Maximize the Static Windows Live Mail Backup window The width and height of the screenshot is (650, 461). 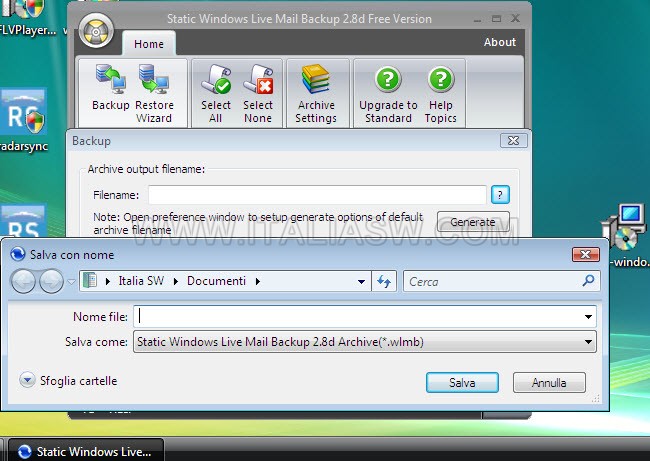click(496, 19)
